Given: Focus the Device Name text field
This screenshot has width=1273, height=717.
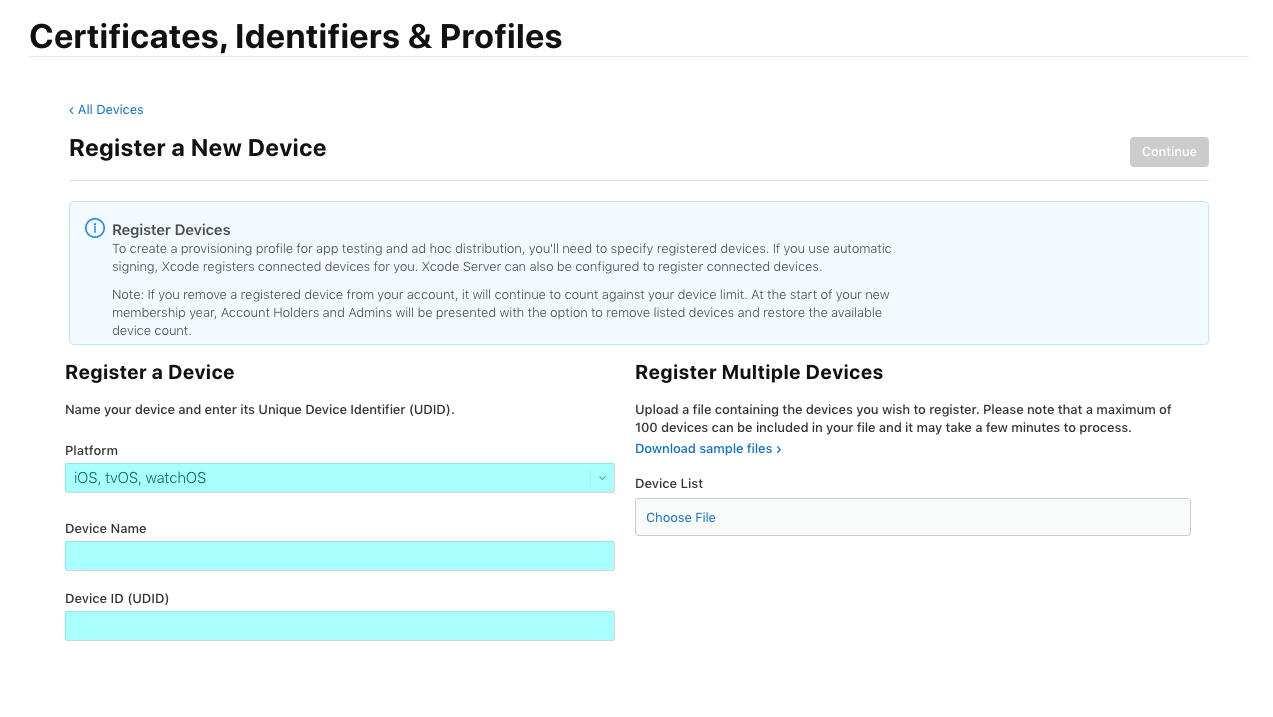Looking at the screenshot, I should (x=339, y=556).
